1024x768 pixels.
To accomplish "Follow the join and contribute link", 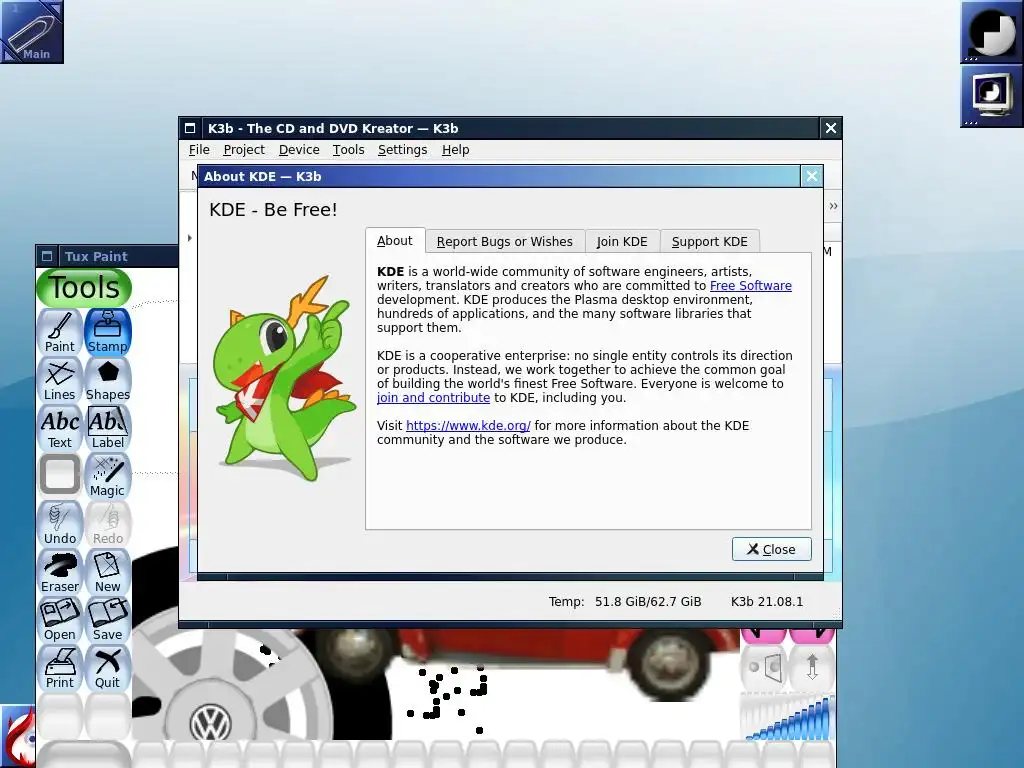I will click(433, 398).
